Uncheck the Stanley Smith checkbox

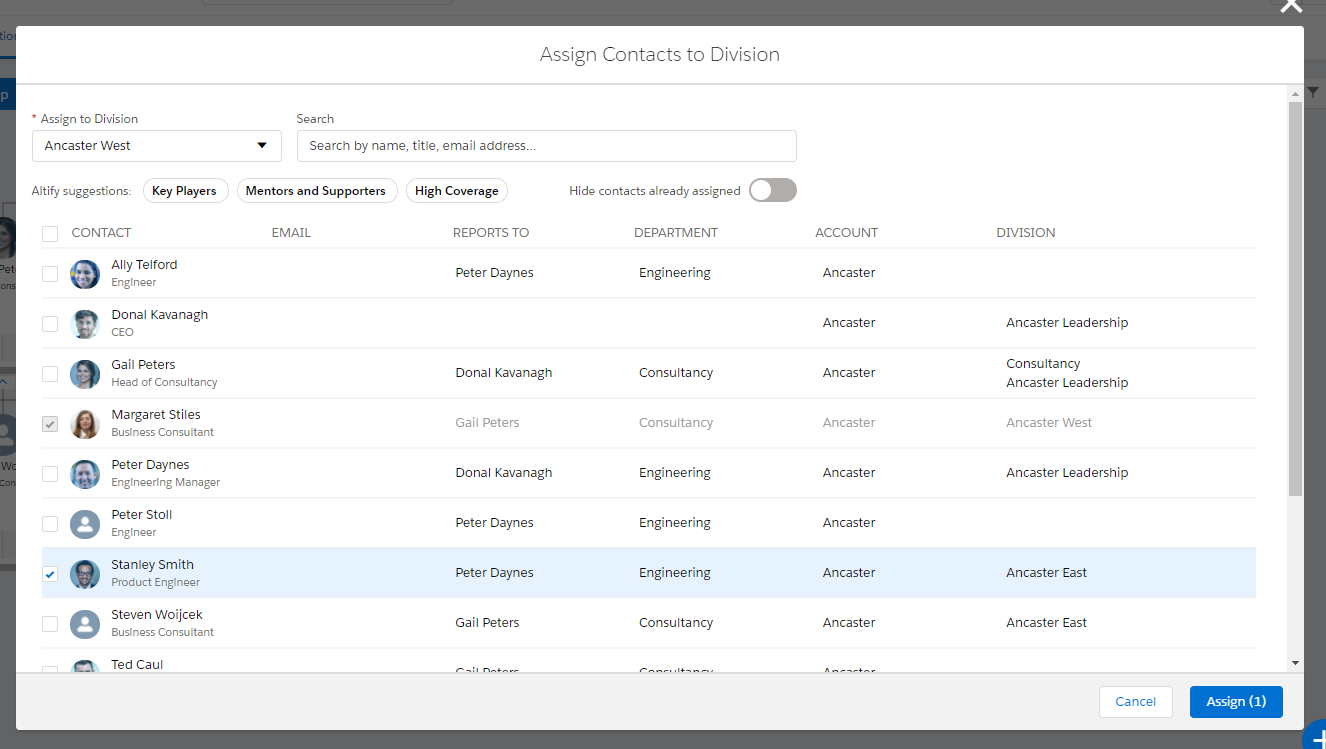(x=50, y=574)
